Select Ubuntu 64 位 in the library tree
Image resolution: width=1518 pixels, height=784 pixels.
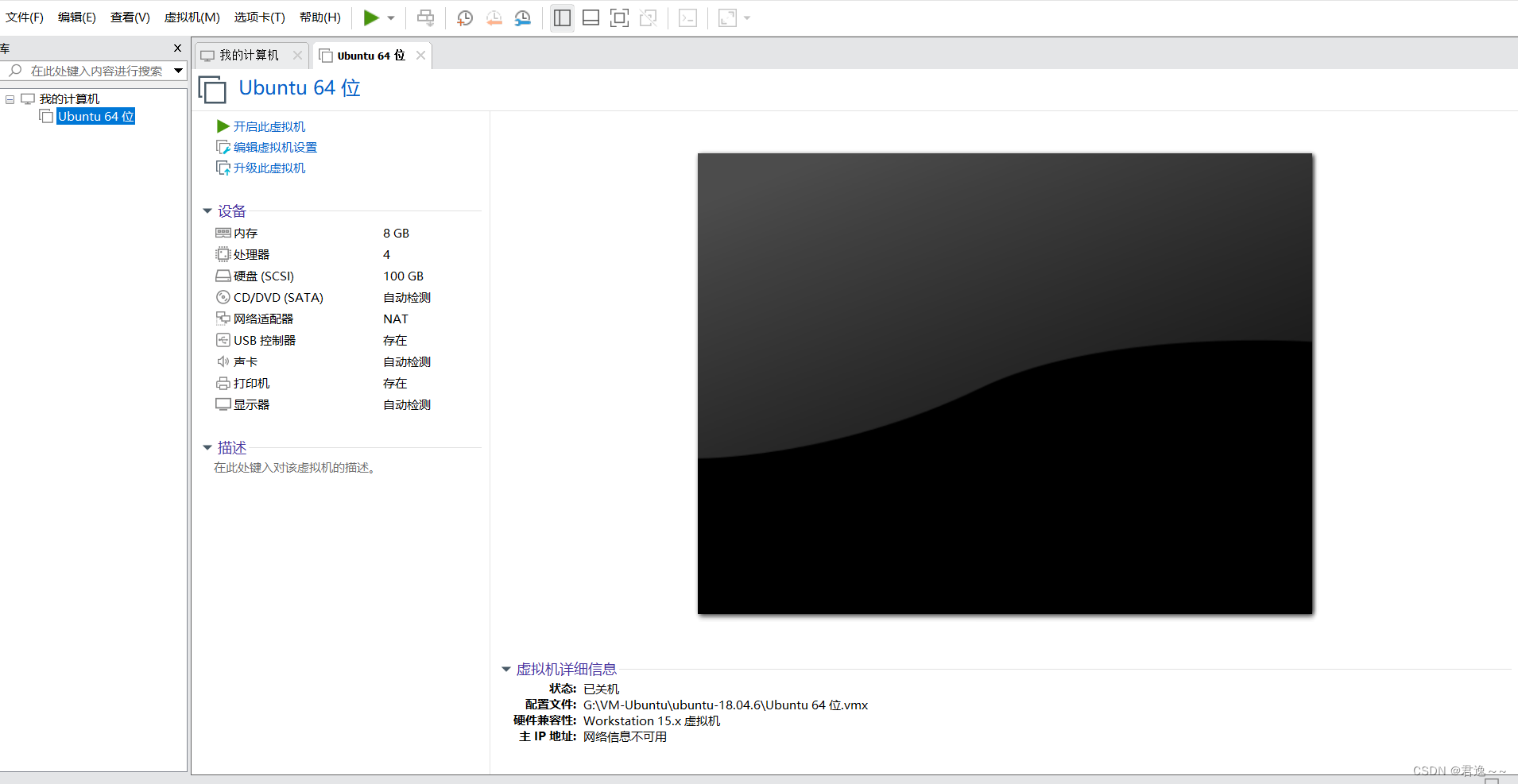tap(96, 117)
